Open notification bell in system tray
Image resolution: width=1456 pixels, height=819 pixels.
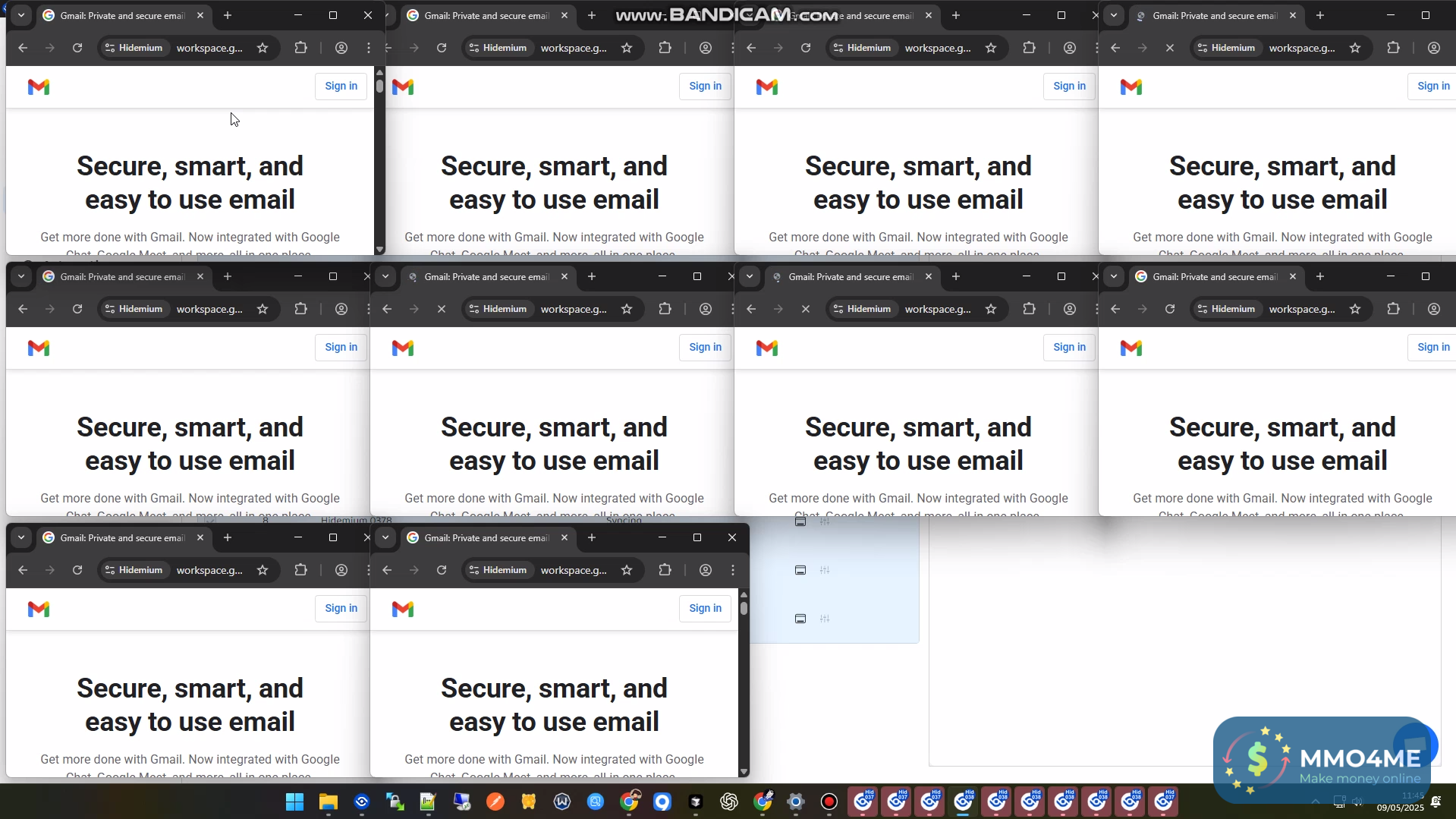[1436, 802]
